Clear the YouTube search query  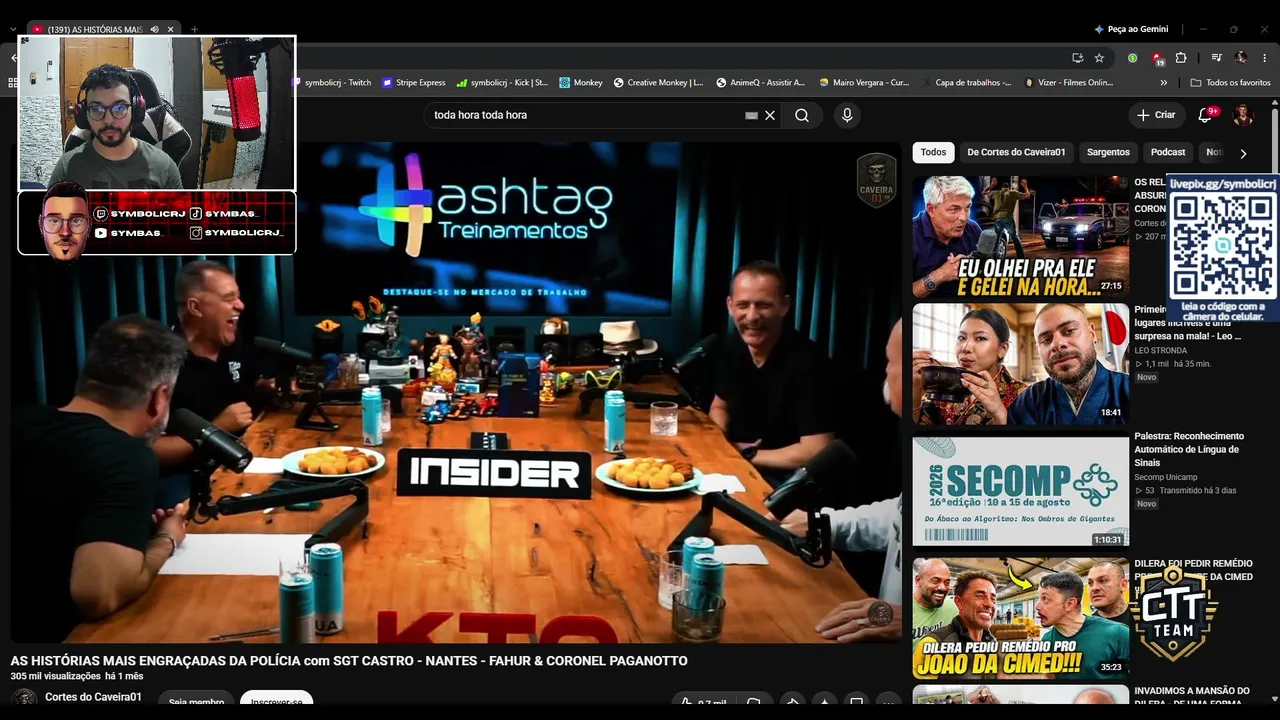pyautogui.click(x=770, y=115)
